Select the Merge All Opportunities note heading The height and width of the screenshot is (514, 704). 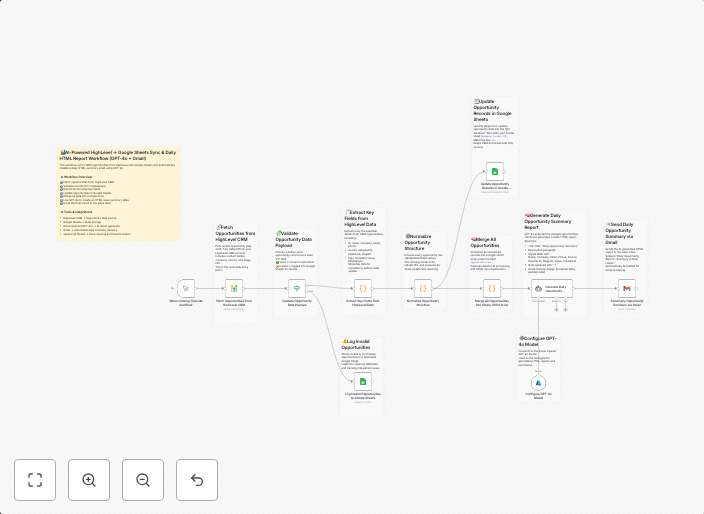coord(485,242)
